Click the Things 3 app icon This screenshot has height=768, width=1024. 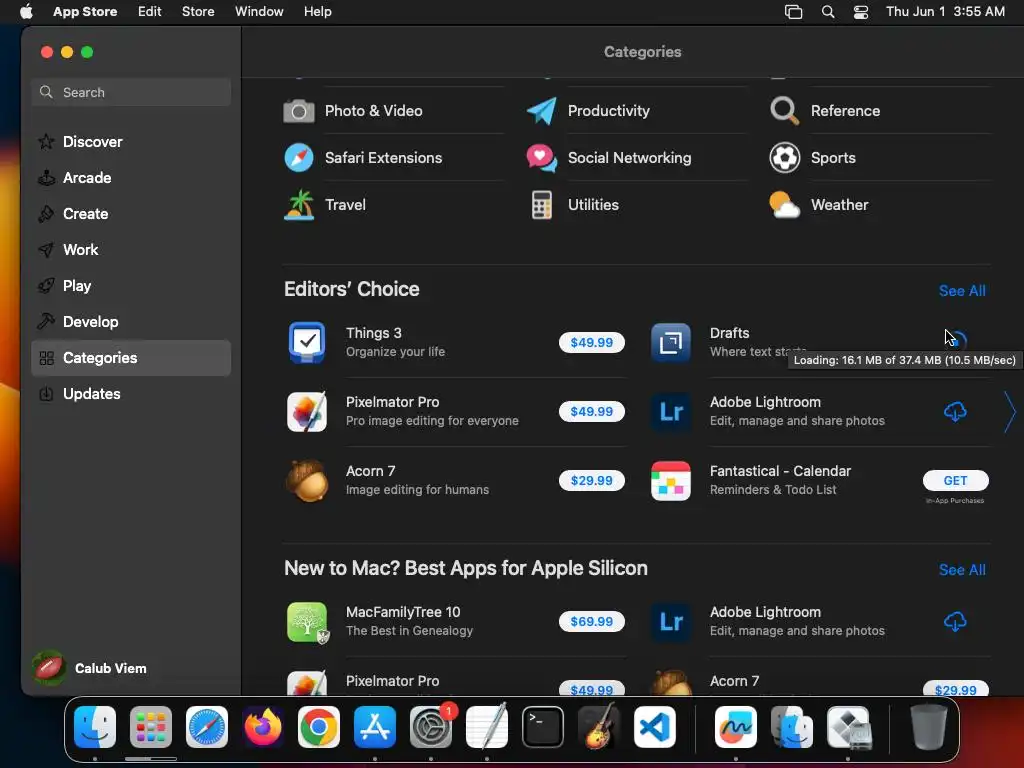pyautogui.click(x=307, y=342)
